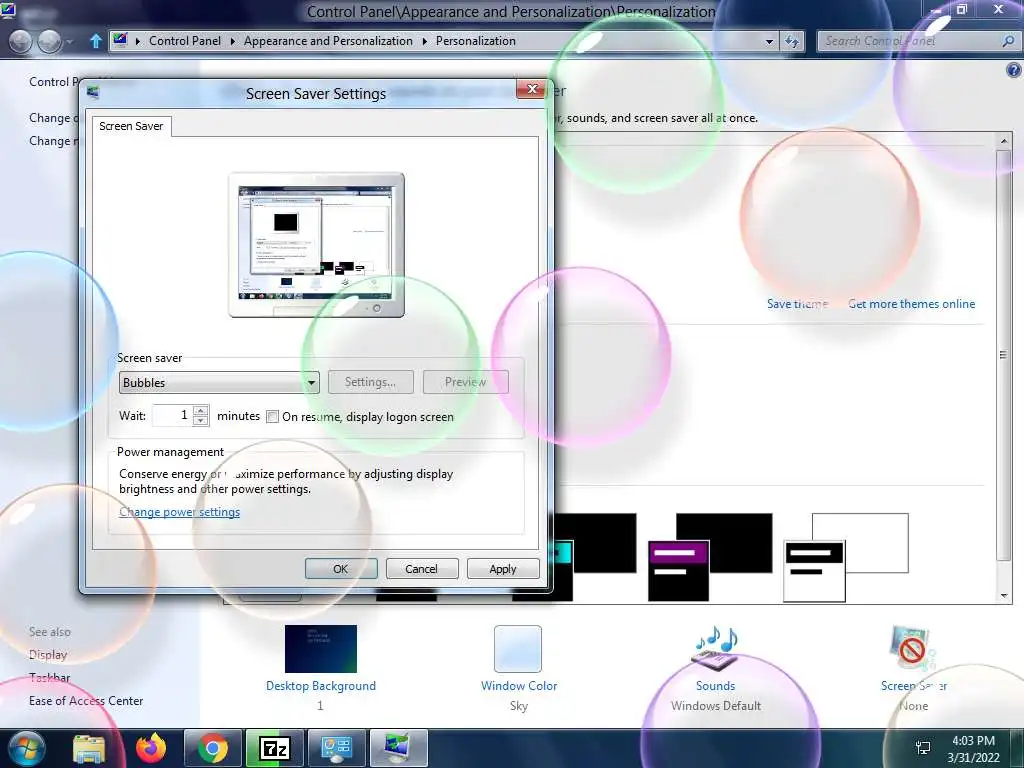Click Personalization in the breadcrumb
1024x768 pixels.
pyautogui.click(x=475, y=40)
